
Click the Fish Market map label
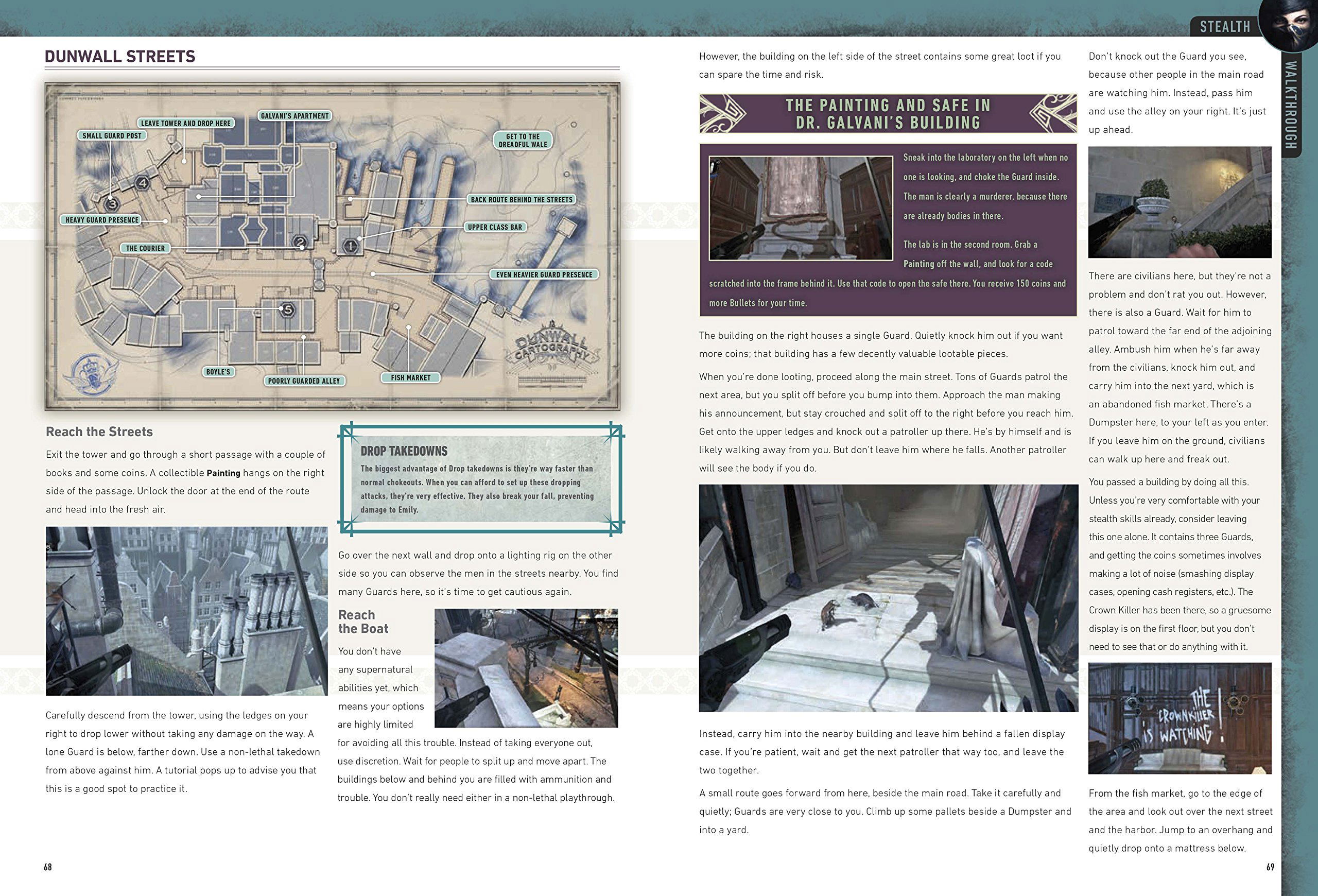[411, 377]
